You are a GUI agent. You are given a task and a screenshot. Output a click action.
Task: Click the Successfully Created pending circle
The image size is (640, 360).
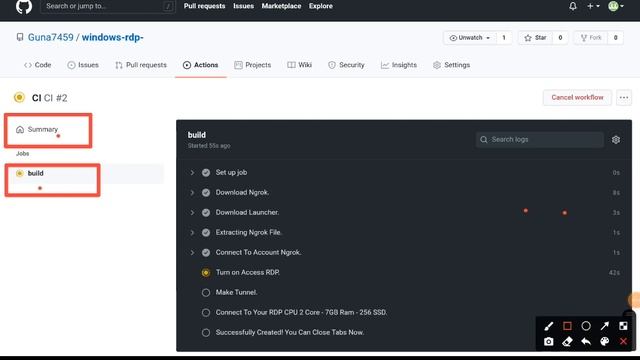206,333
